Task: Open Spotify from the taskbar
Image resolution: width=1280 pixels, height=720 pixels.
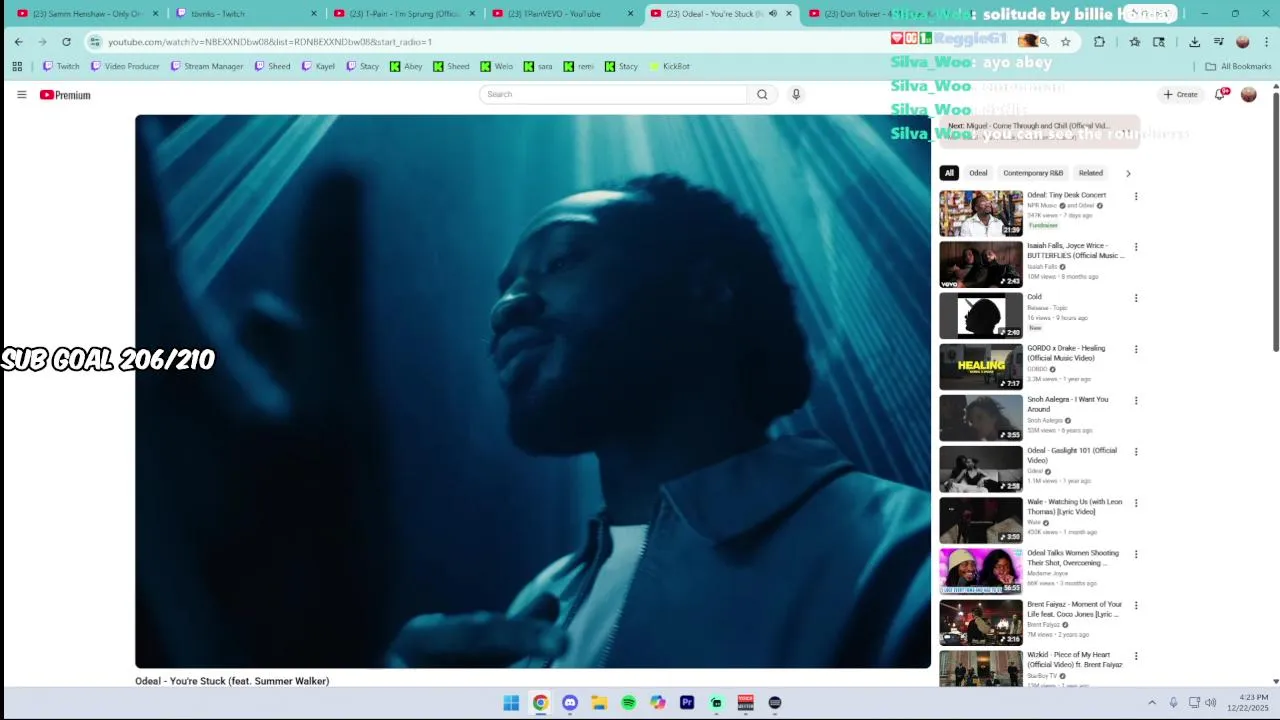Action: pyautogui.click(x=628, y=703)
